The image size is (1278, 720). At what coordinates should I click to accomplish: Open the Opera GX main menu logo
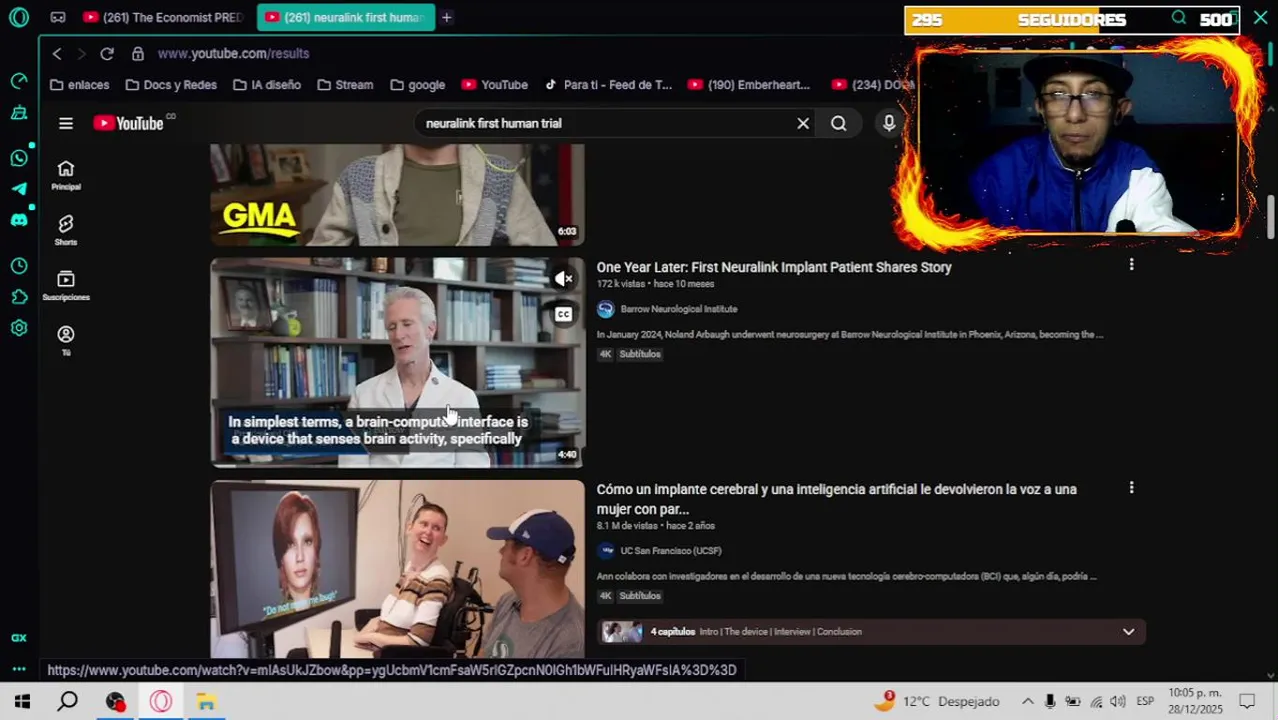tap(19, 17)
